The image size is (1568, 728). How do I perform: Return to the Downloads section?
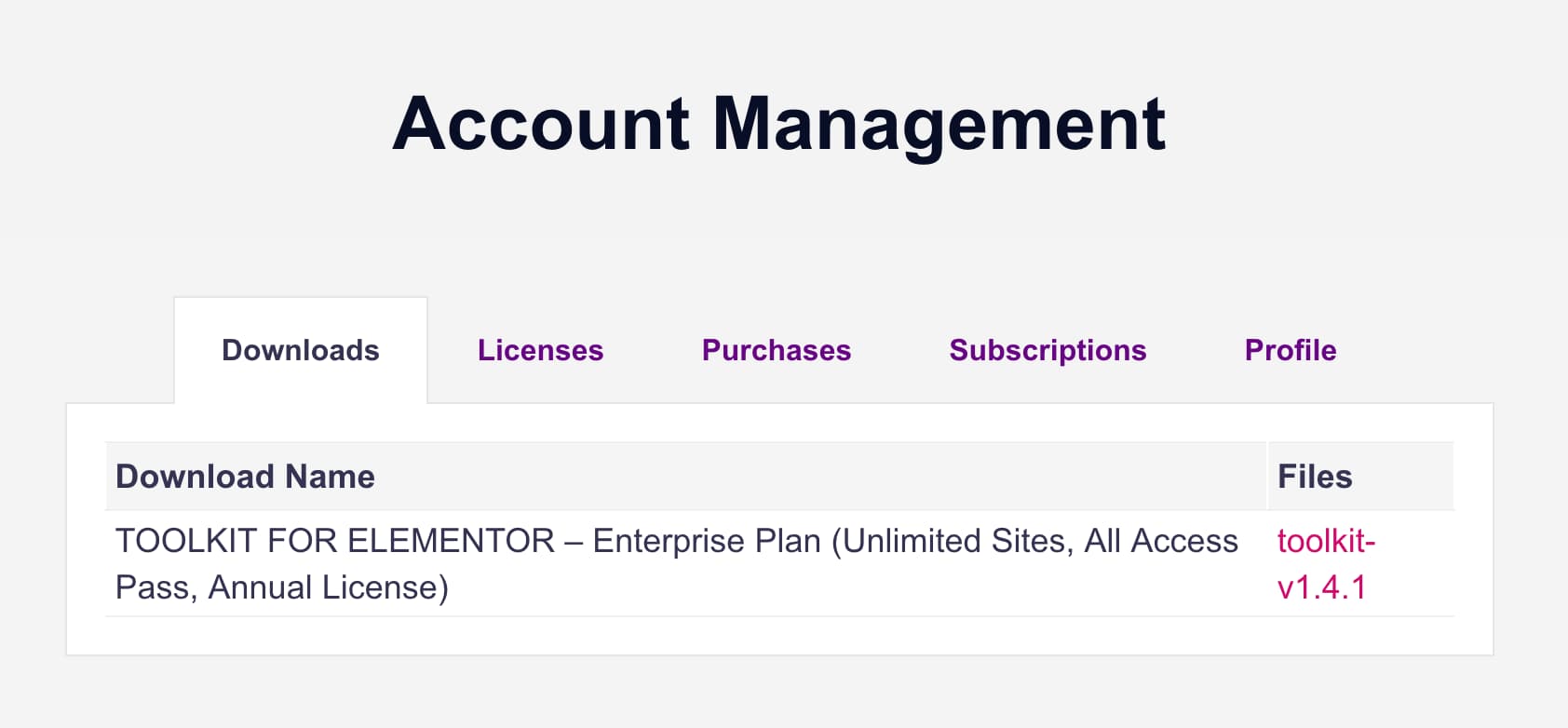[300, 351]
